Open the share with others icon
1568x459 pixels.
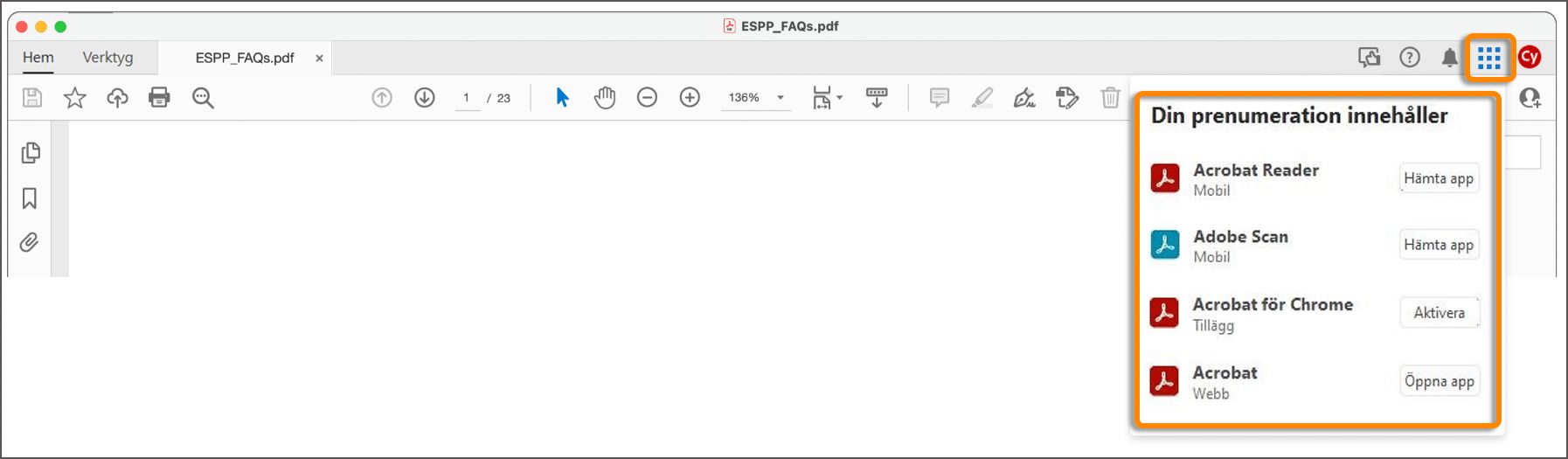pos(1530,98)
